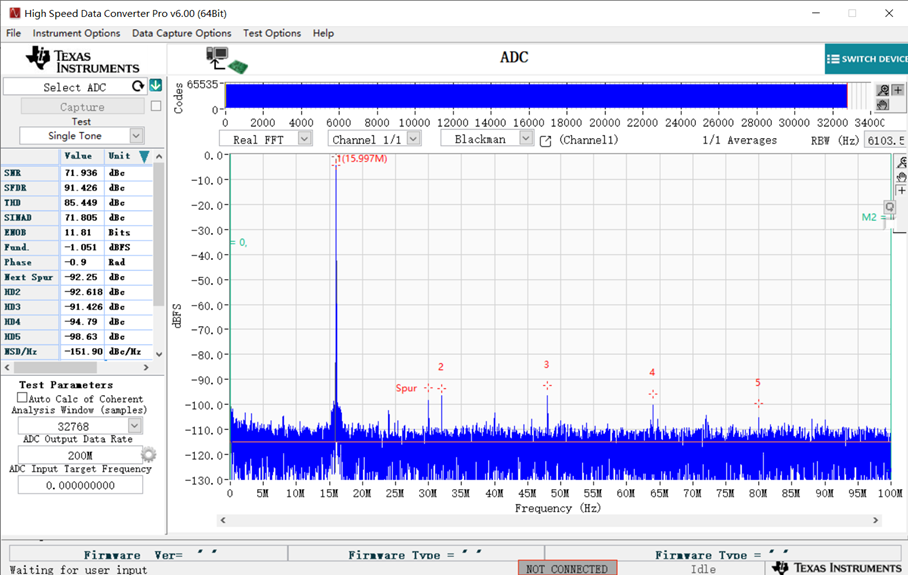The height and width of the screenshot is (575, 908).
Task: Click left arrow of results table horizontal scrollbar
Action: 7,367
